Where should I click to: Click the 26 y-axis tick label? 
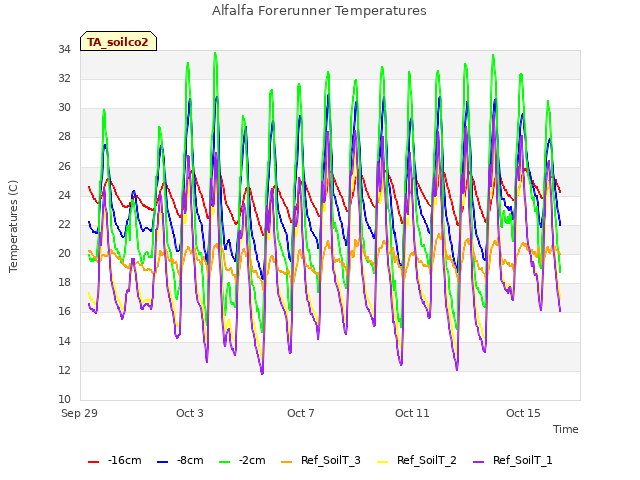[x=64, y=167]
